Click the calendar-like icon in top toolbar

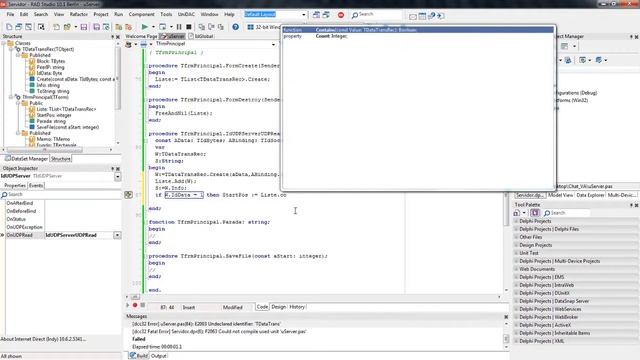coord(422,16)
